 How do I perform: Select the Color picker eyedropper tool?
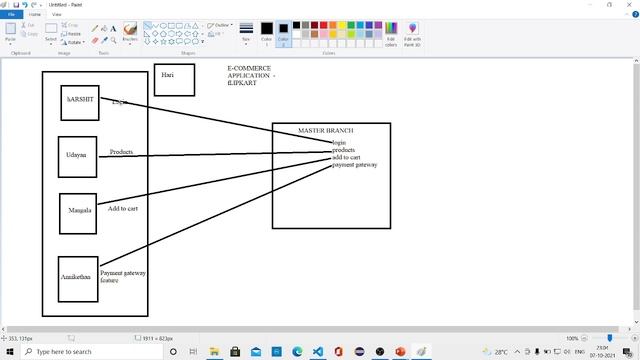point(104,40)
